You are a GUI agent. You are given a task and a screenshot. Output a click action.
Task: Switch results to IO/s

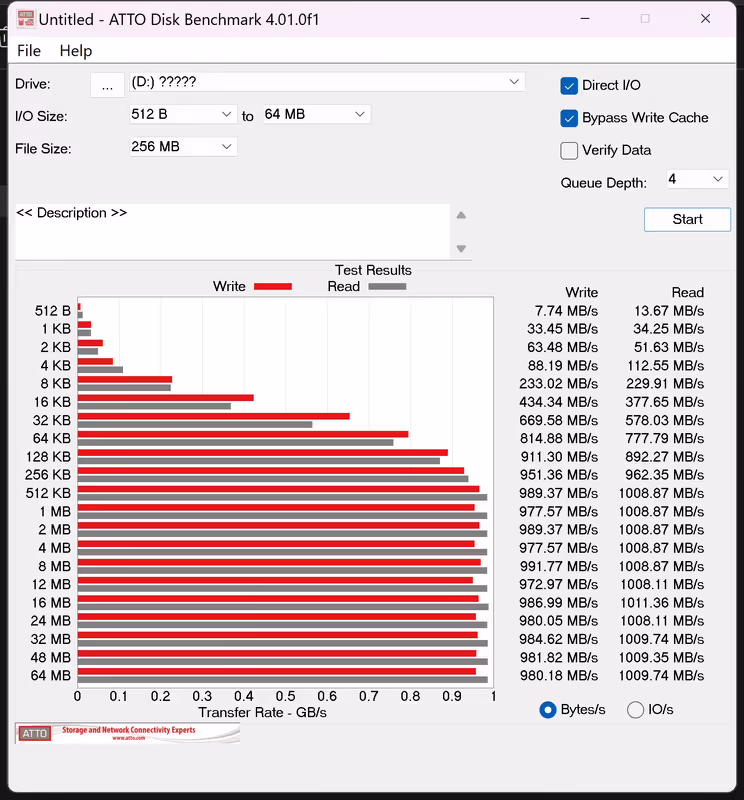pyautogui.click(x=635, y=710)
